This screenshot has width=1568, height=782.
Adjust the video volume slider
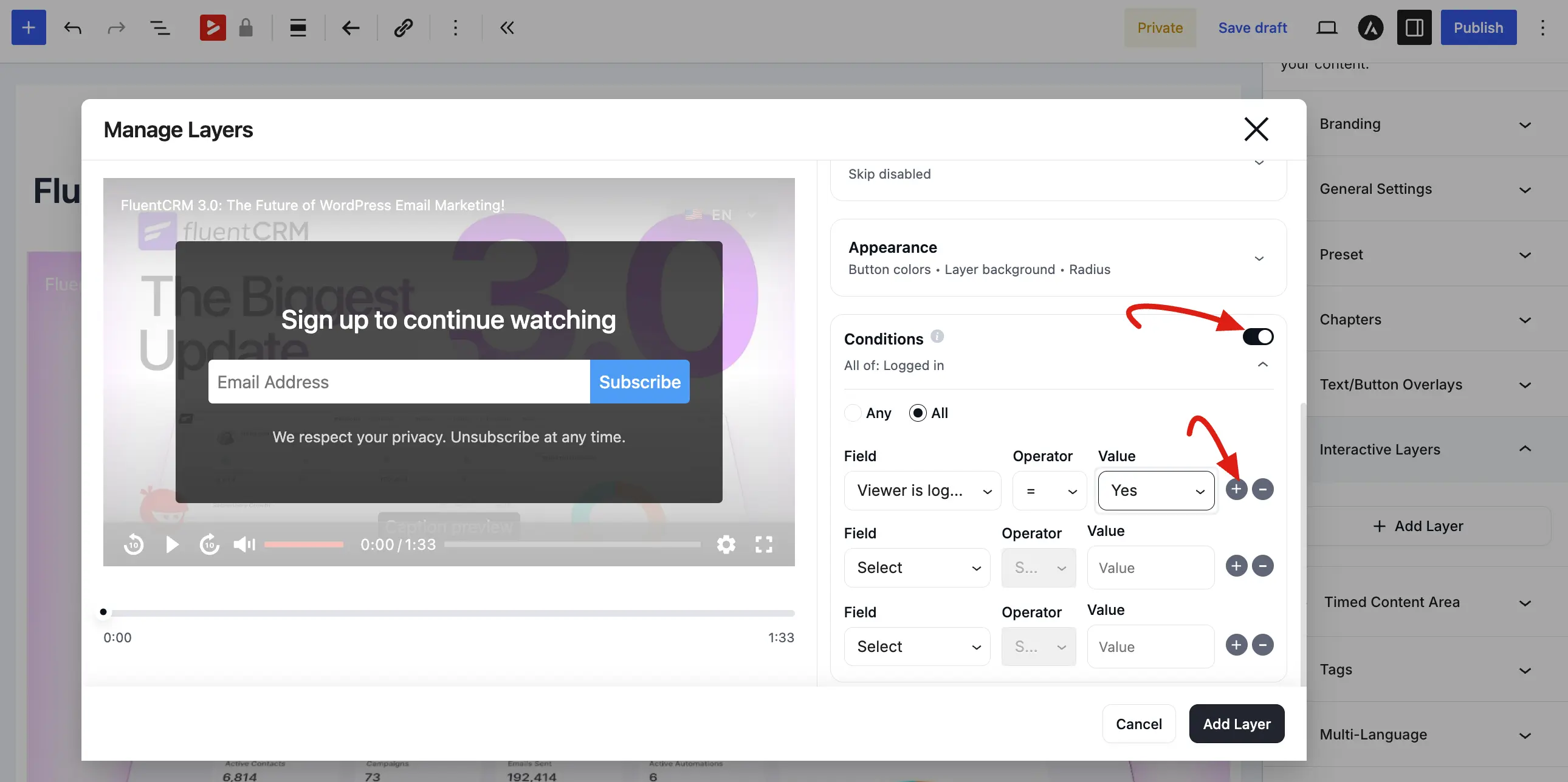click(304, 544)
